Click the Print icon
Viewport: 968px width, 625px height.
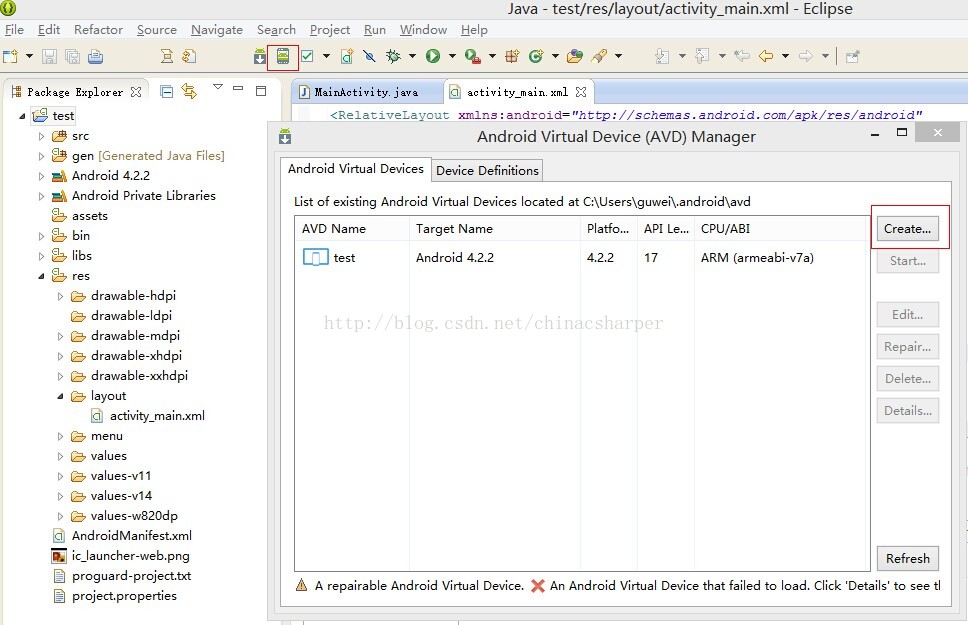point(95,57)
